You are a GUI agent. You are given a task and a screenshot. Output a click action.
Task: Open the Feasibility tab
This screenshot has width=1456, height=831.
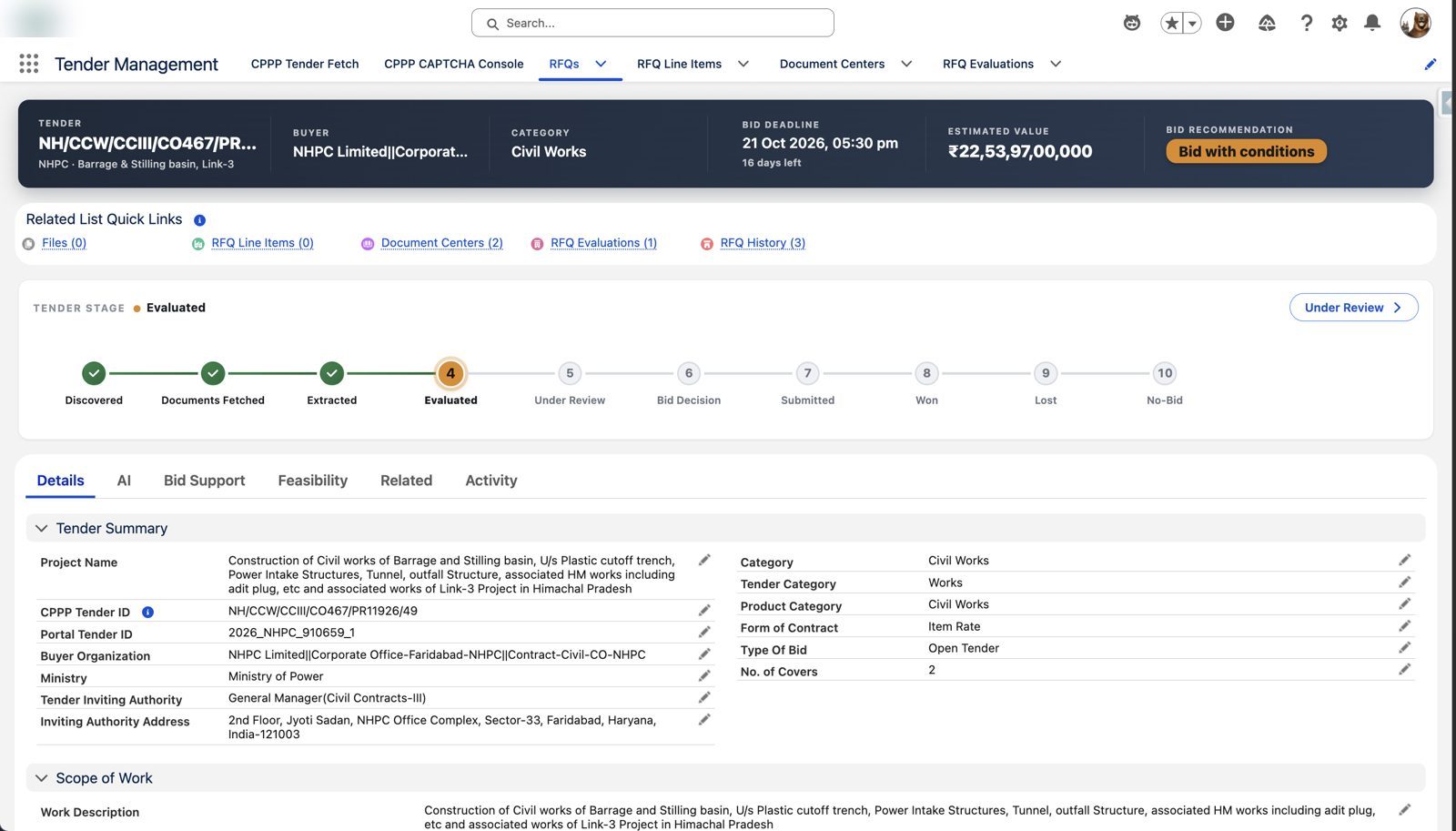pyautogui.click(x=312, y=481)
